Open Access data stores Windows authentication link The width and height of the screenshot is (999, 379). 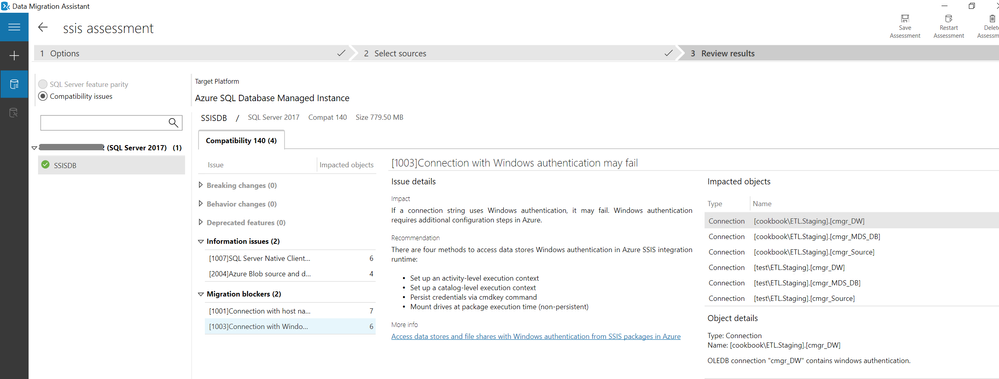tap(535, 336)
